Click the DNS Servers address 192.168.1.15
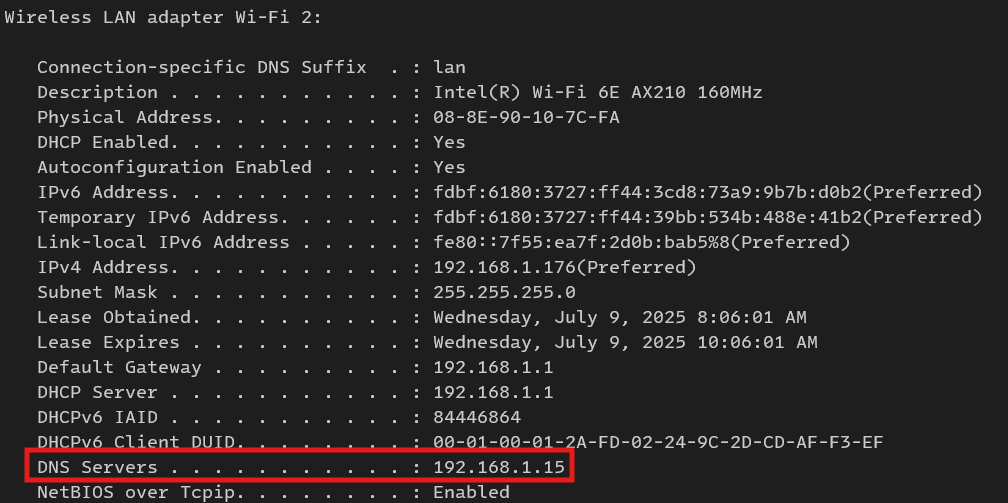 point(500,467)
